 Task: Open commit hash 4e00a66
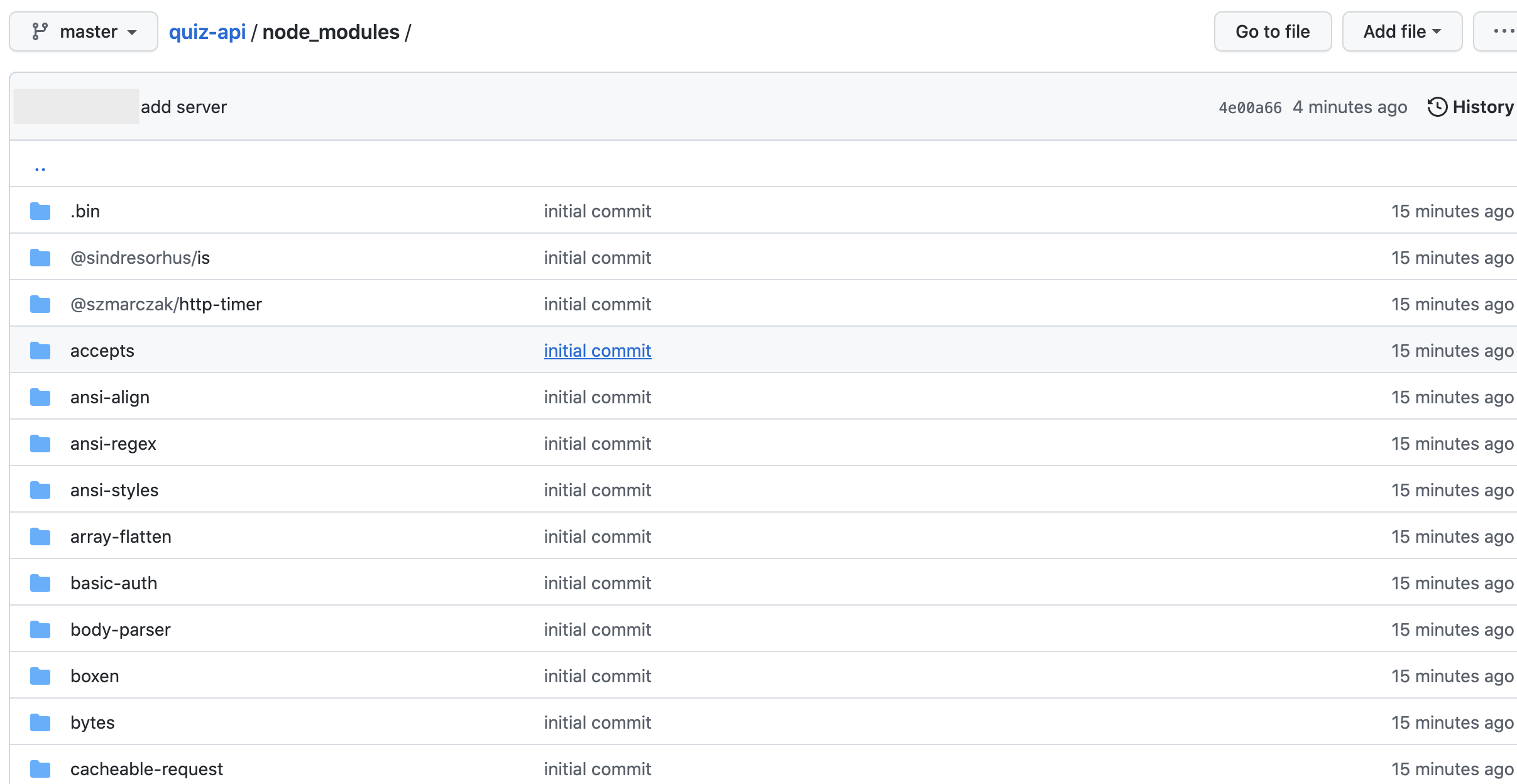pos(1249,107)
